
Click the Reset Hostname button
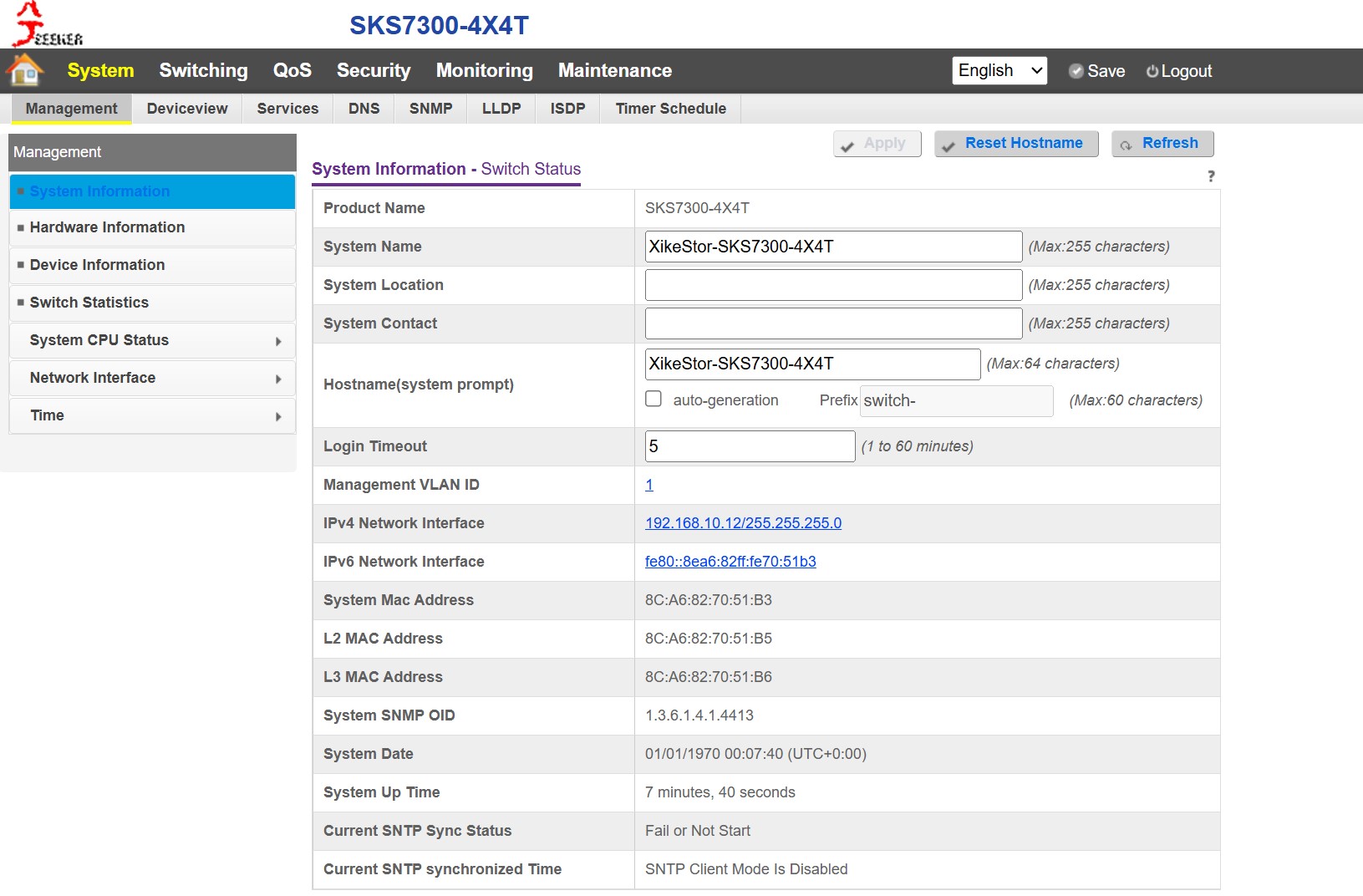point(1016,144)
